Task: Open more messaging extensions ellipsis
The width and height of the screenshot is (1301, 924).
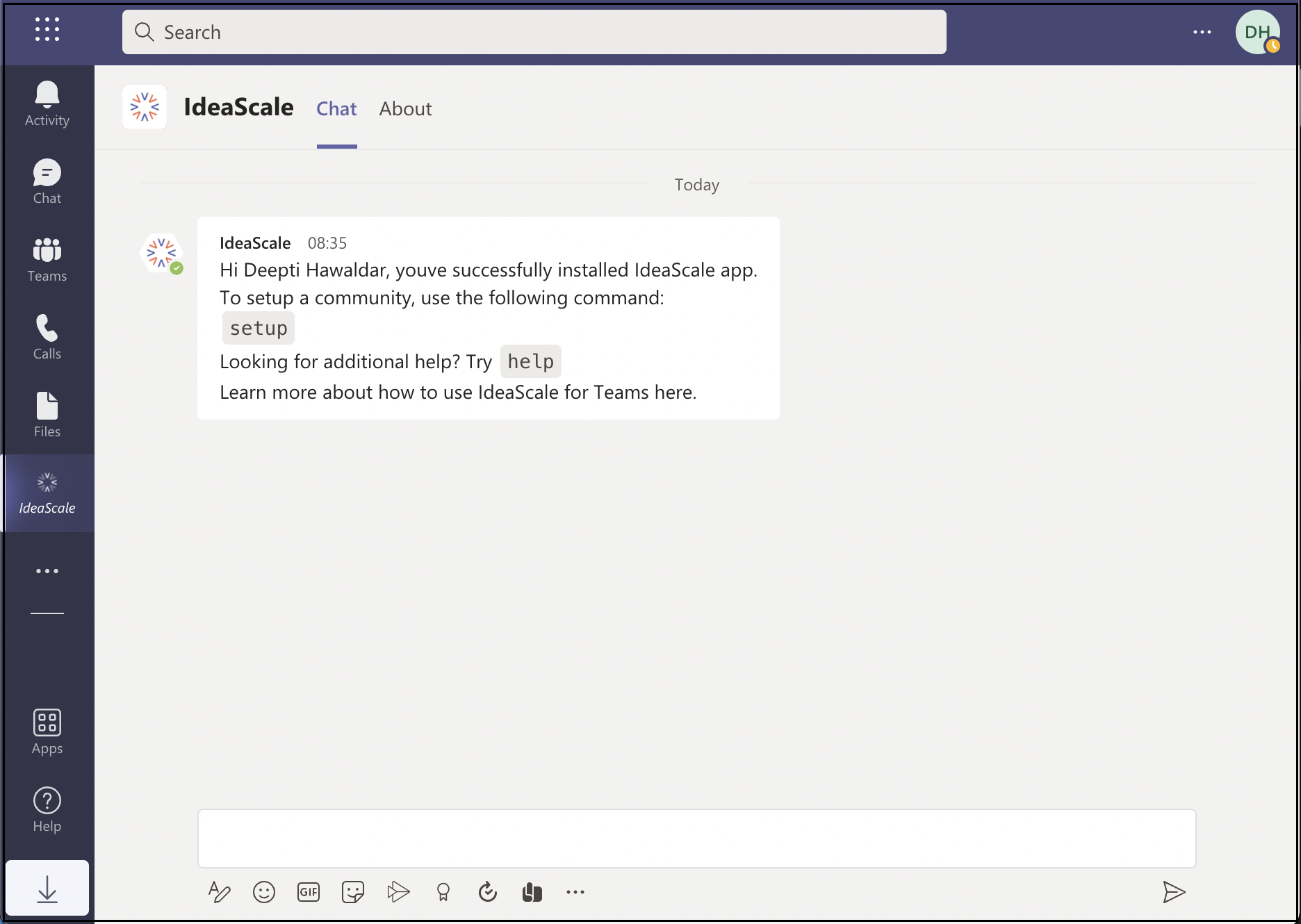Action: 575,892
